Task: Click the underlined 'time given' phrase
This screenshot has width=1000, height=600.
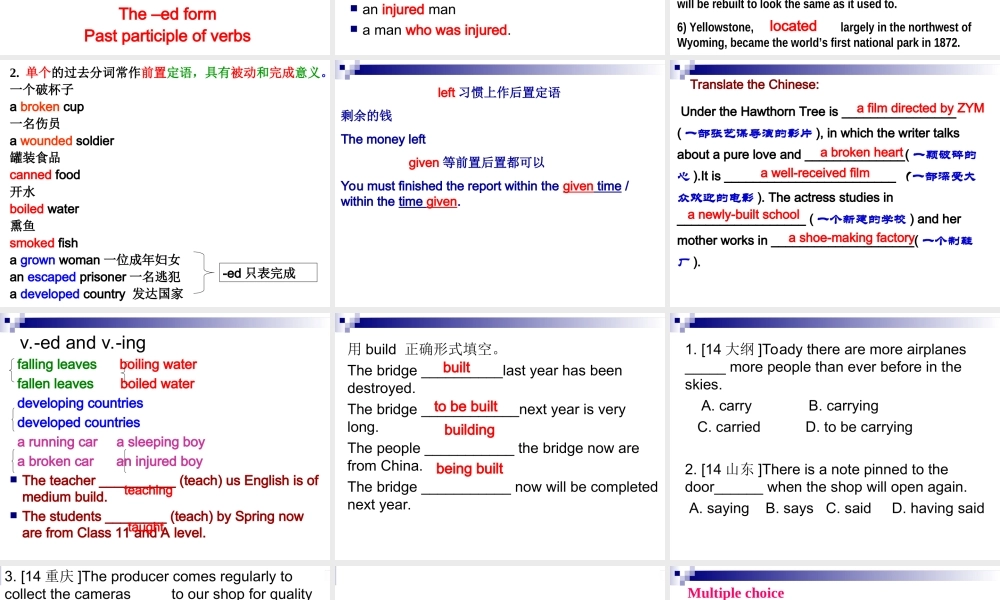Action: click(428, 202)
